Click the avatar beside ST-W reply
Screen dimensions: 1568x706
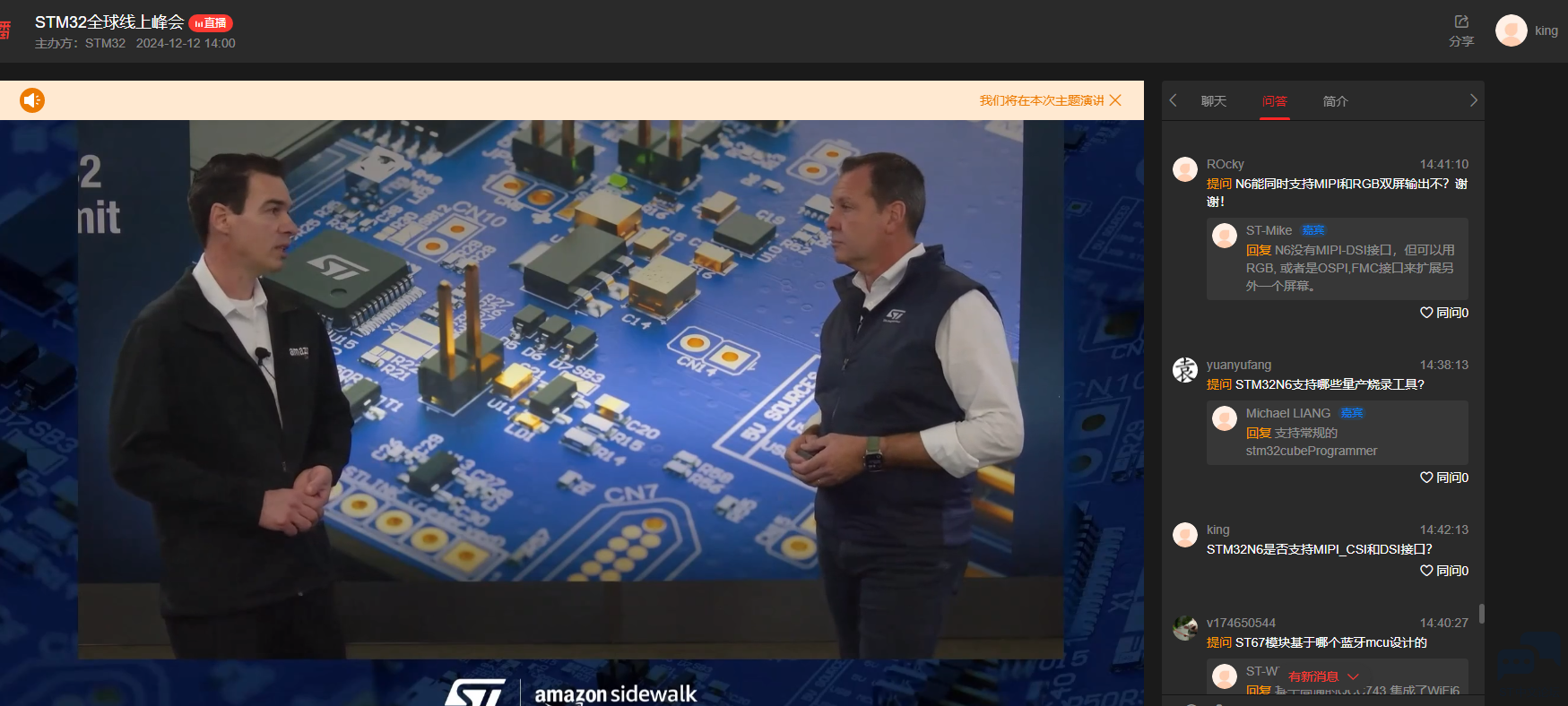pyautogui.click(x=1225, y=676)
